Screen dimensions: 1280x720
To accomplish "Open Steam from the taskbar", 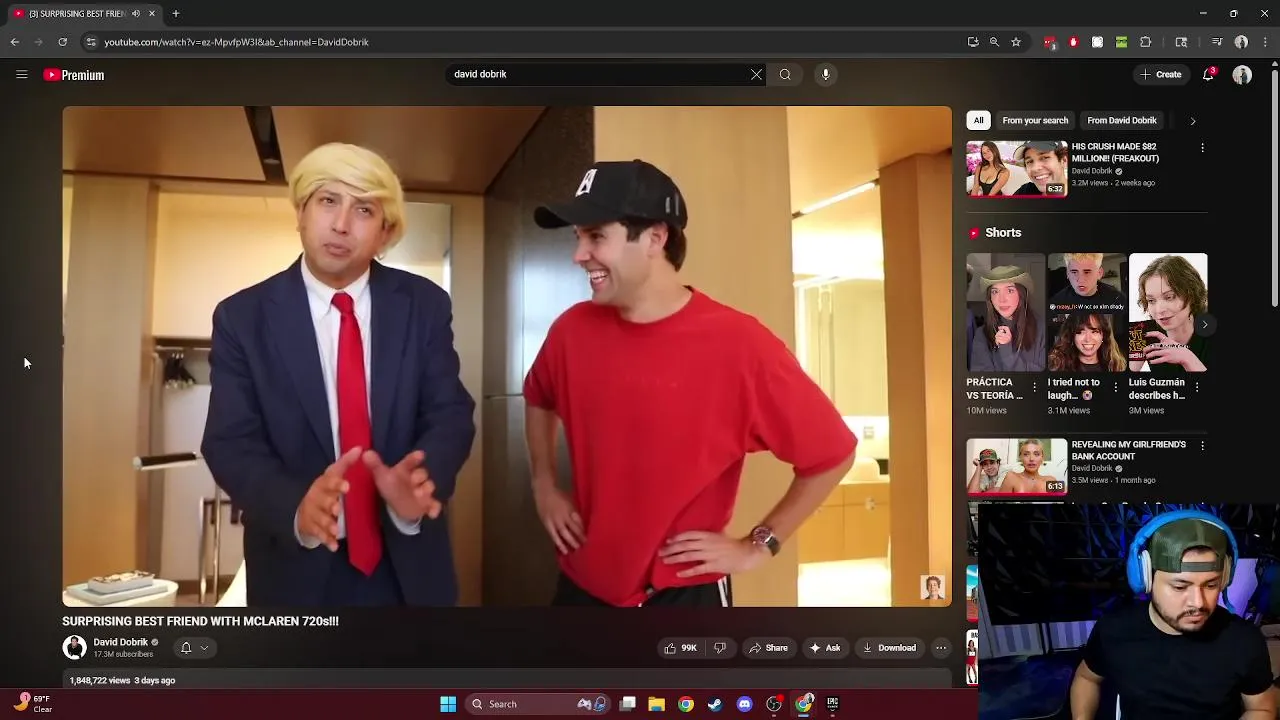I will 715,704.
